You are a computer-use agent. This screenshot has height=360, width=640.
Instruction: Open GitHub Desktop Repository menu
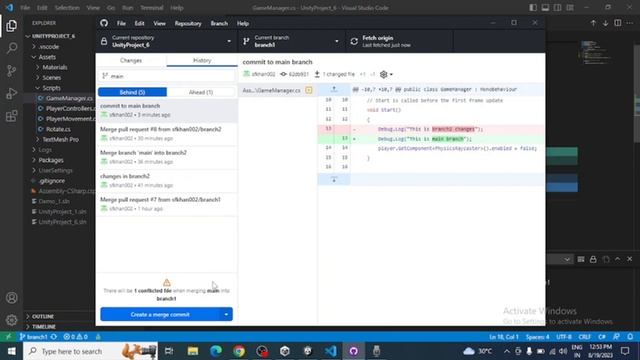(188, 23)
